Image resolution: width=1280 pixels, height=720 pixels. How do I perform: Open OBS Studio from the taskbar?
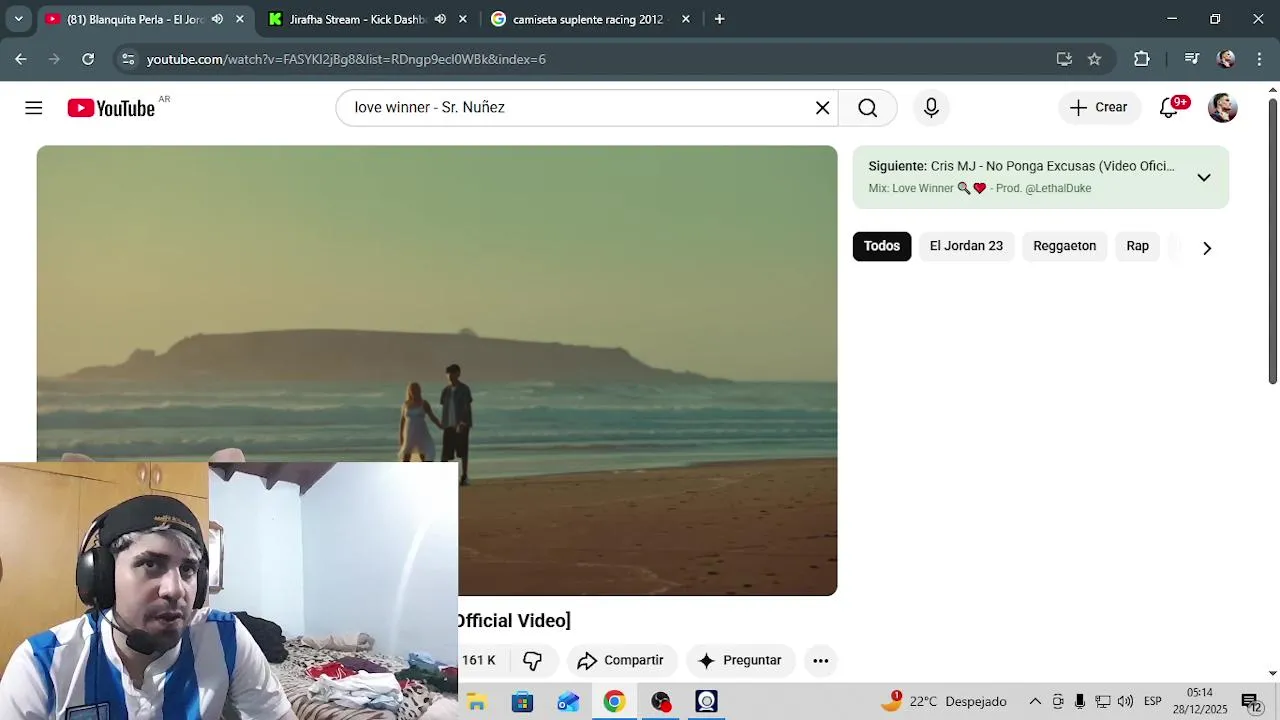(660, 701)
